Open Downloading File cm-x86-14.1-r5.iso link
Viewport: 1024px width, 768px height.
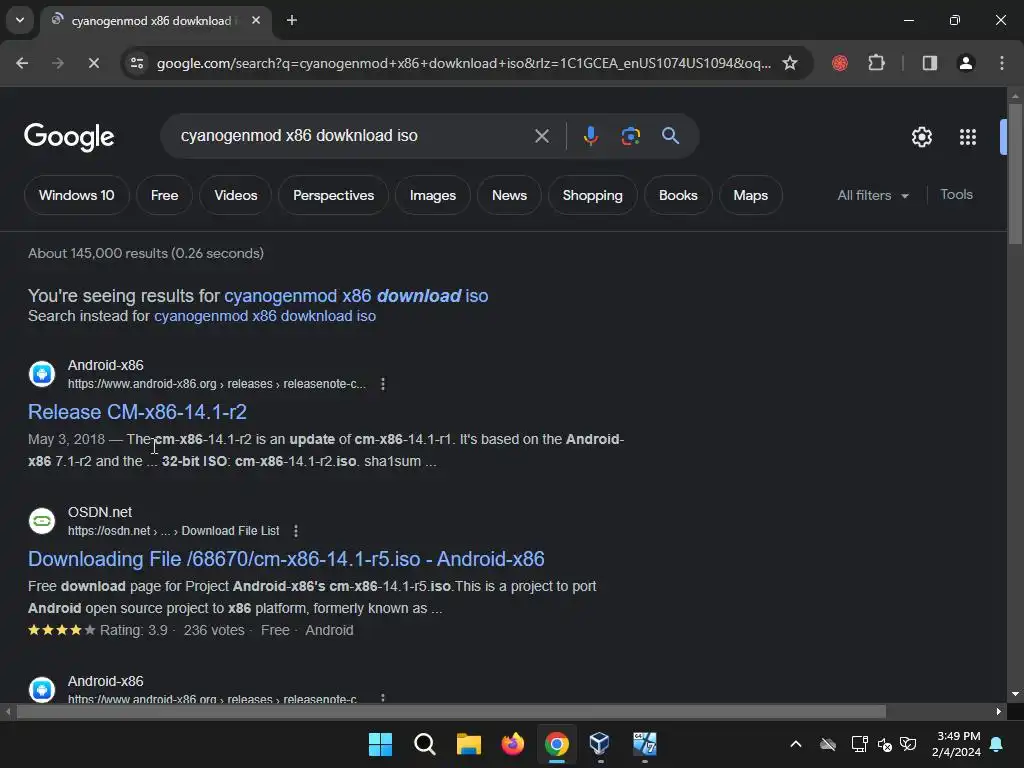286,559
